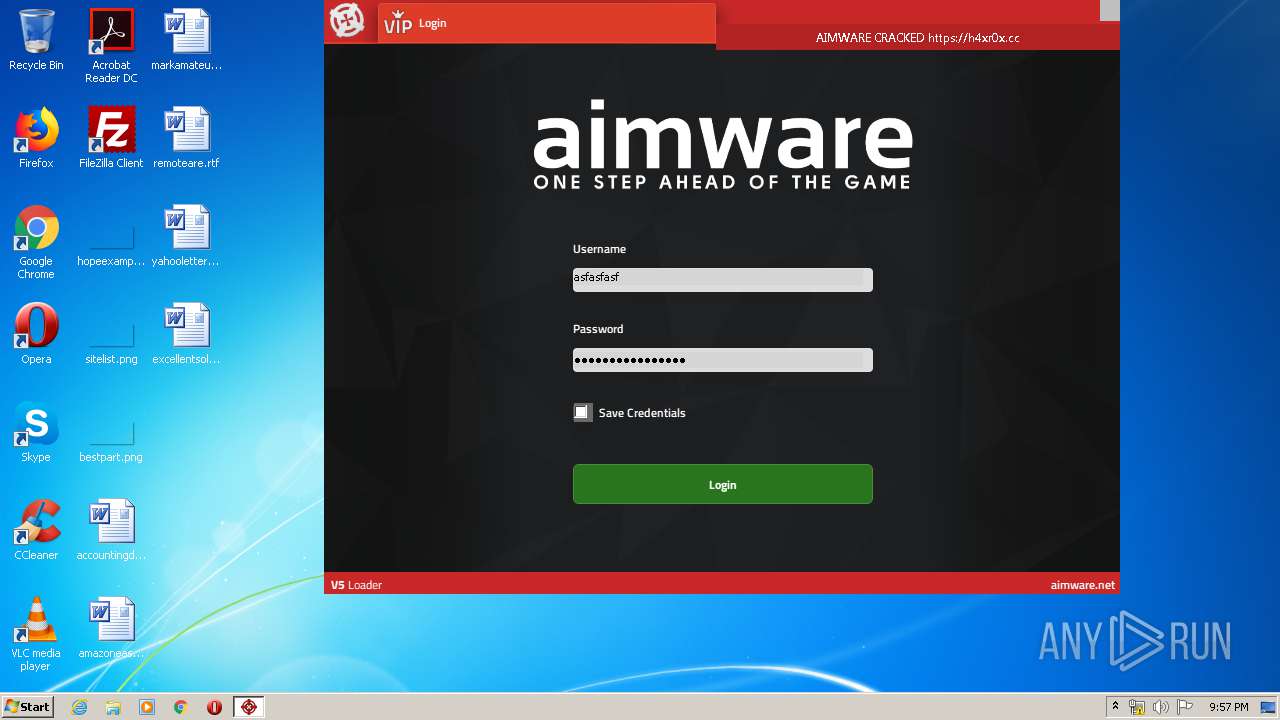Click the 9:57 PM taskbar clock
1280x720 pixels.
point(1228,707)
